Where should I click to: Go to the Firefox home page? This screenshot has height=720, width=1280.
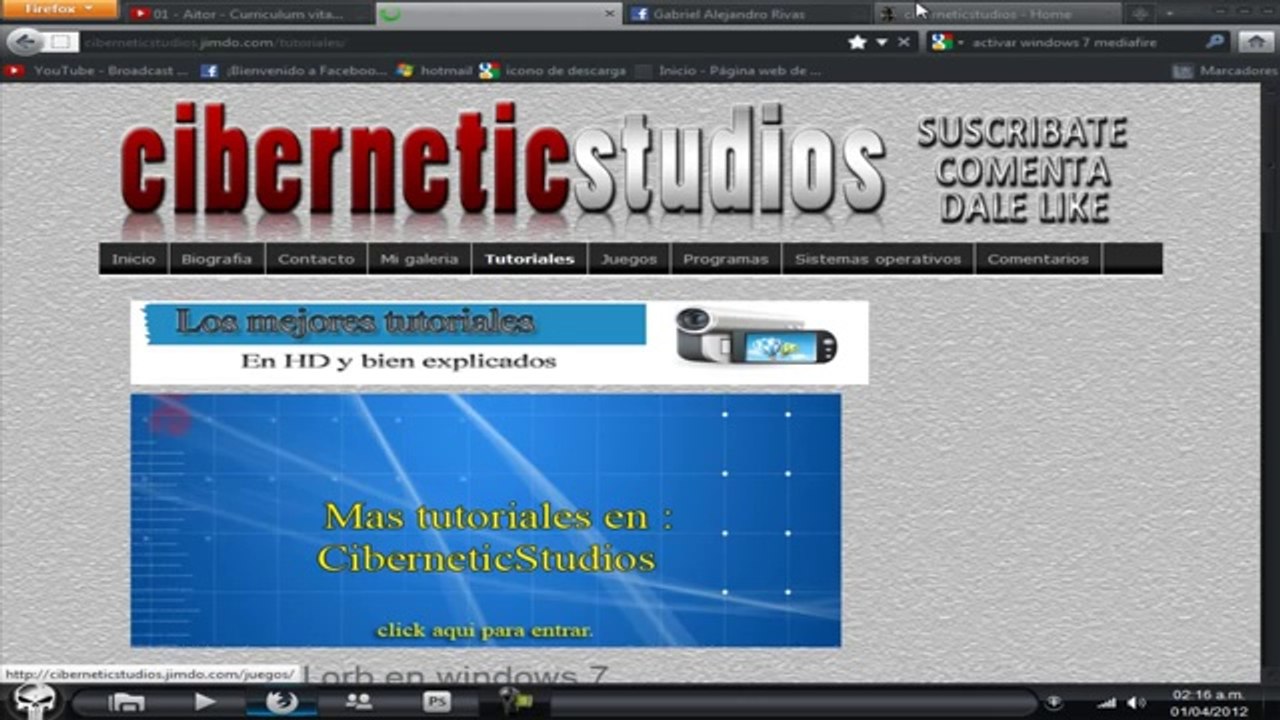click(x=1256, y=42)
